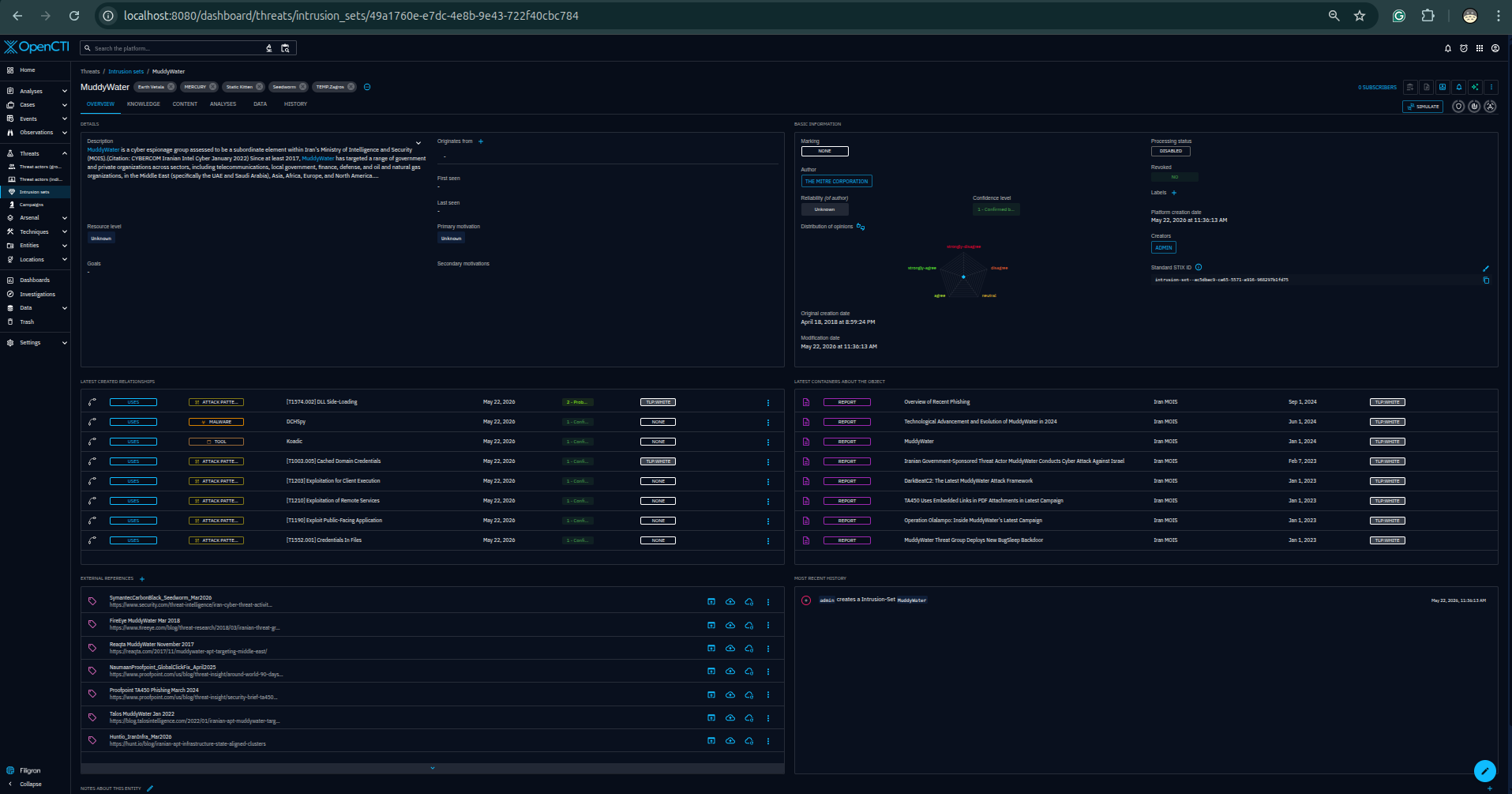Expand the external references list chevron bar
The image size is (1512, 794).
pos(433,768)
